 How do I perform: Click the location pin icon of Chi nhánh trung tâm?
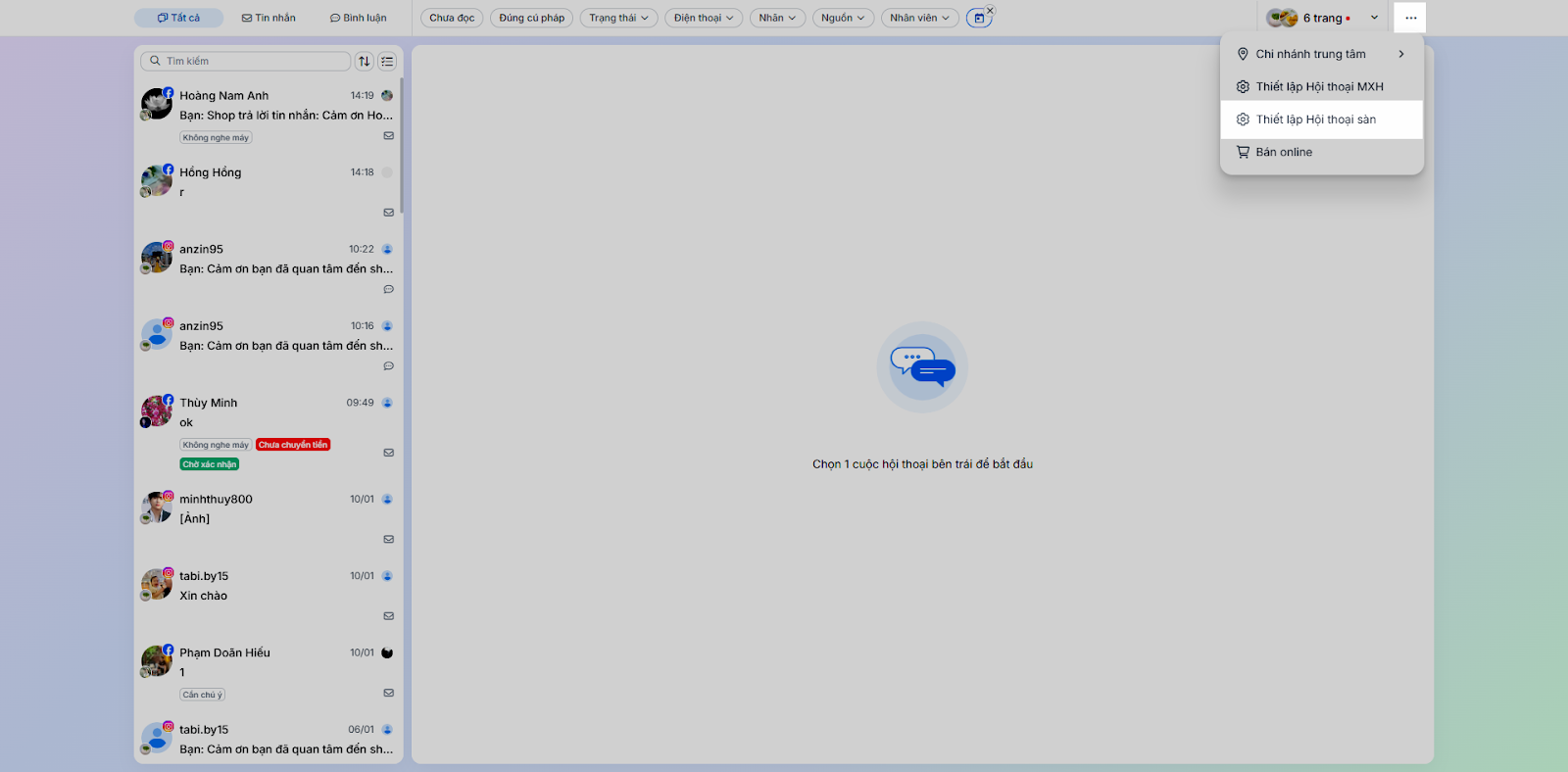click(1243, 54)
